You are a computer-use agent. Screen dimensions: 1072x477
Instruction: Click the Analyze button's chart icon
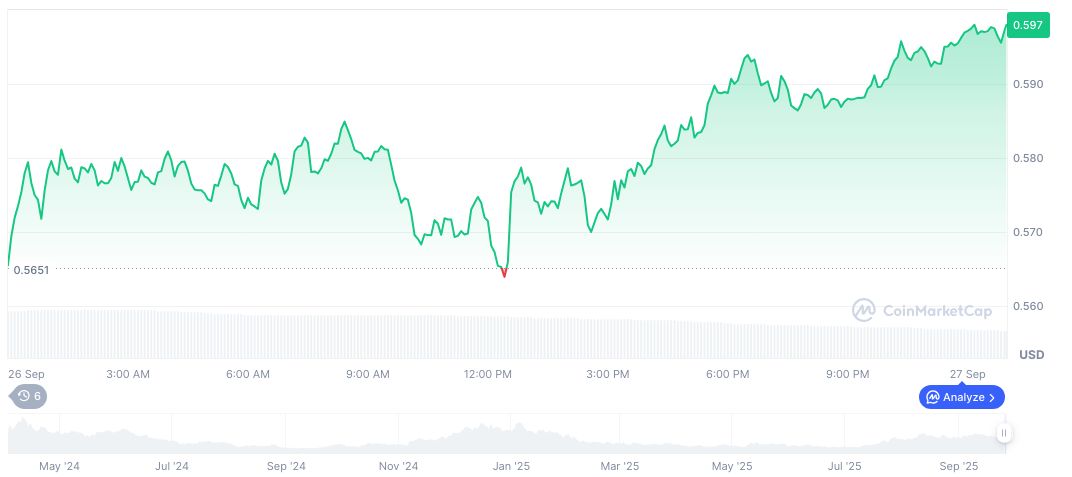point(932,397)
